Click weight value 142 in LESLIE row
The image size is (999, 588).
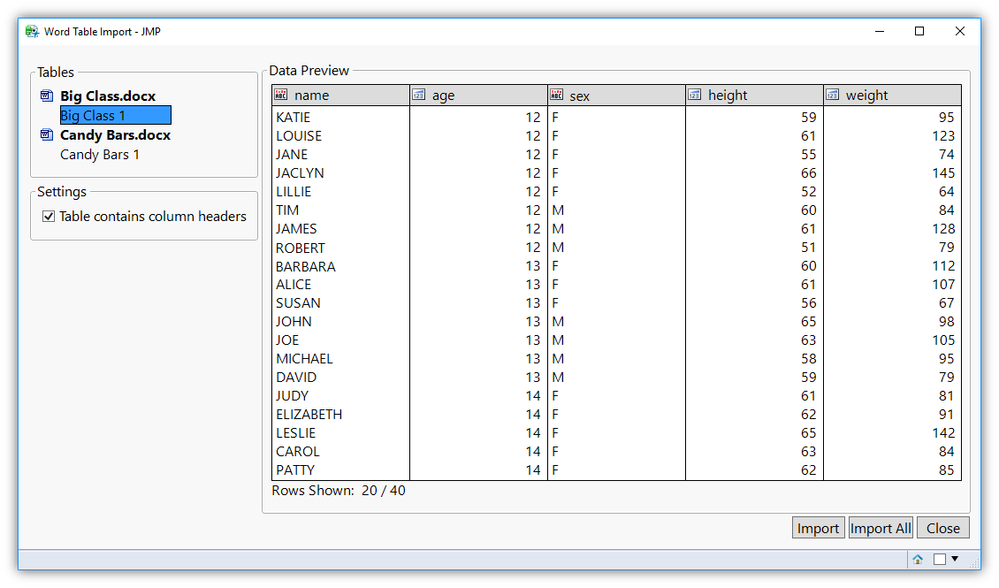(943, 433)
